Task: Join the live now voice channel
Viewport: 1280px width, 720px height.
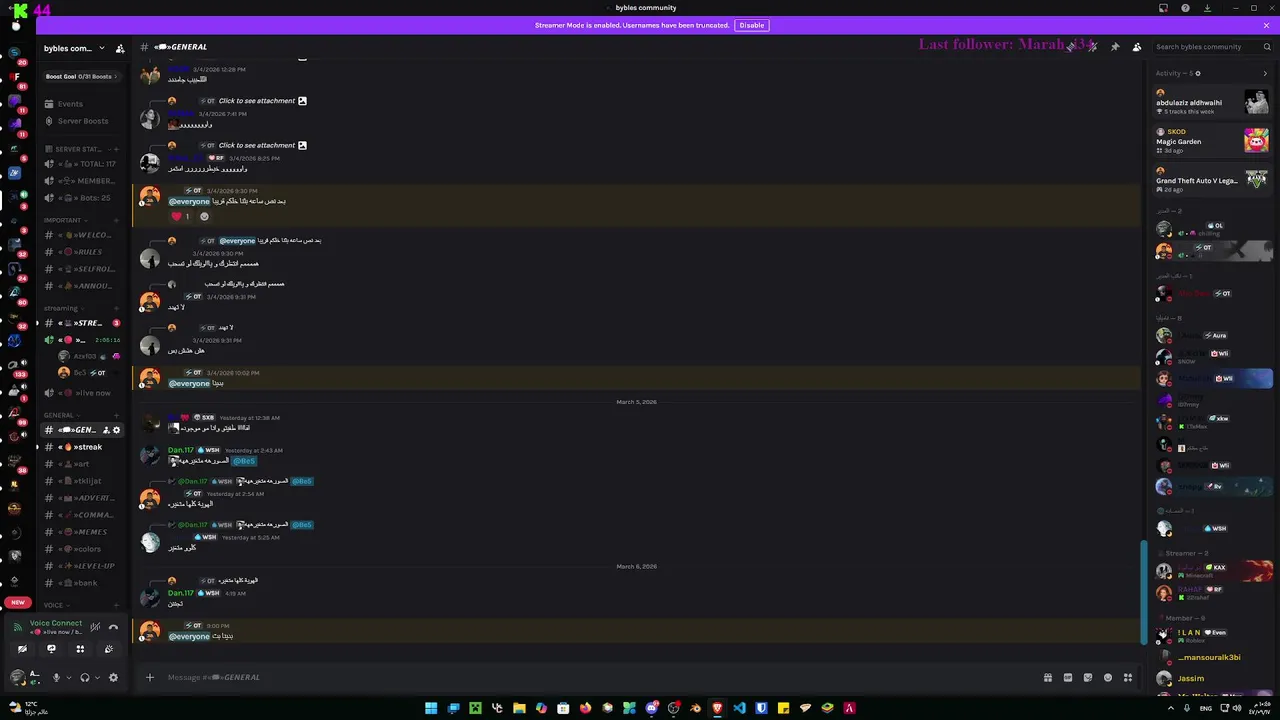Action: click(x=82, y=393)
